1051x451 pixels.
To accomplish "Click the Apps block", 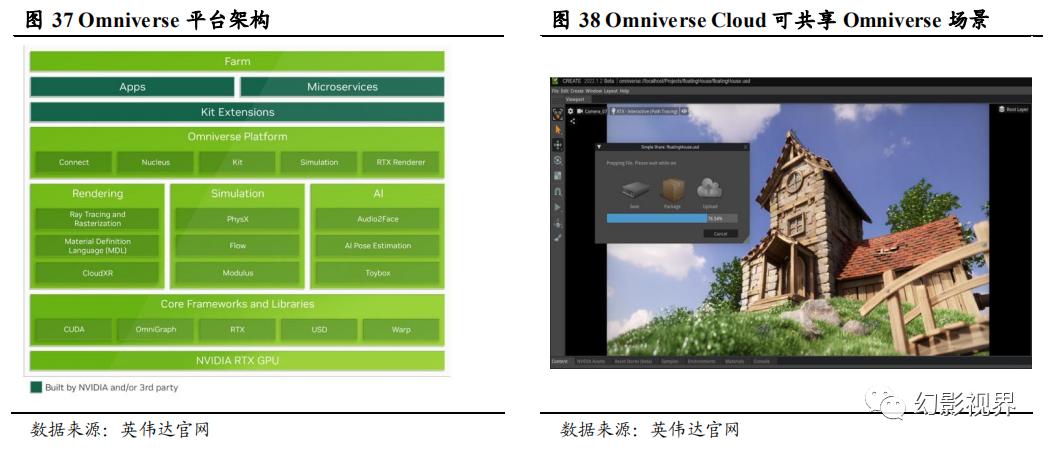I will [132, 86].
